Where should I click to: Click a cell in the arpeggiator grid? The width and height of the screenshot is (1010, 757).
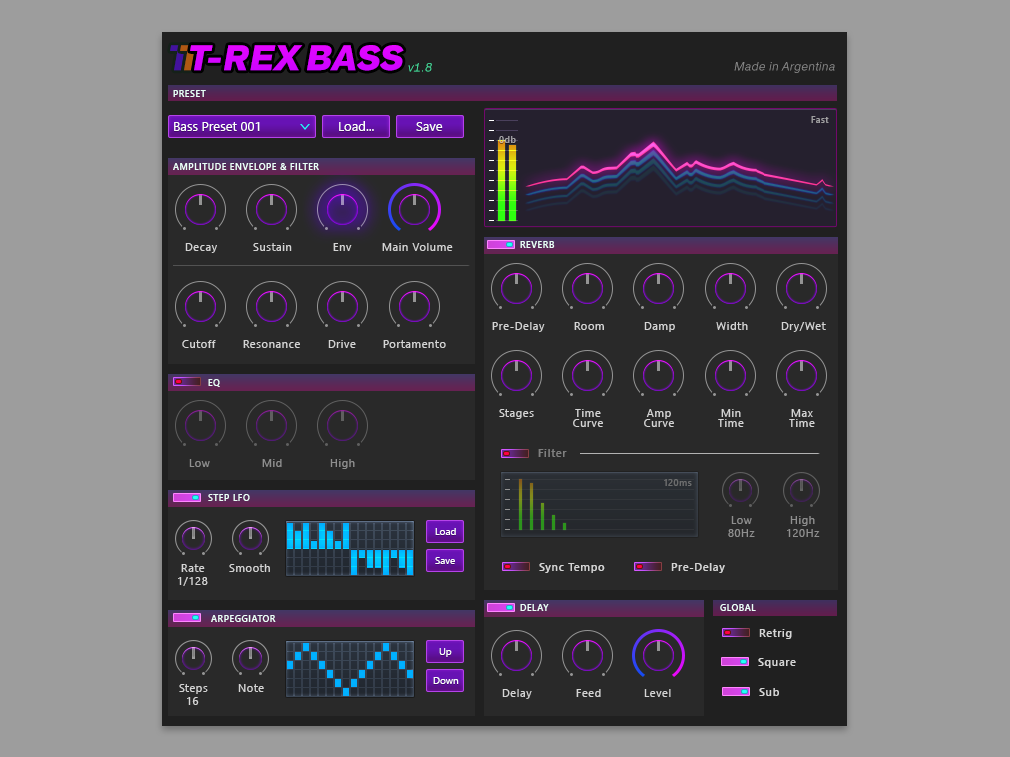[350, 668]
